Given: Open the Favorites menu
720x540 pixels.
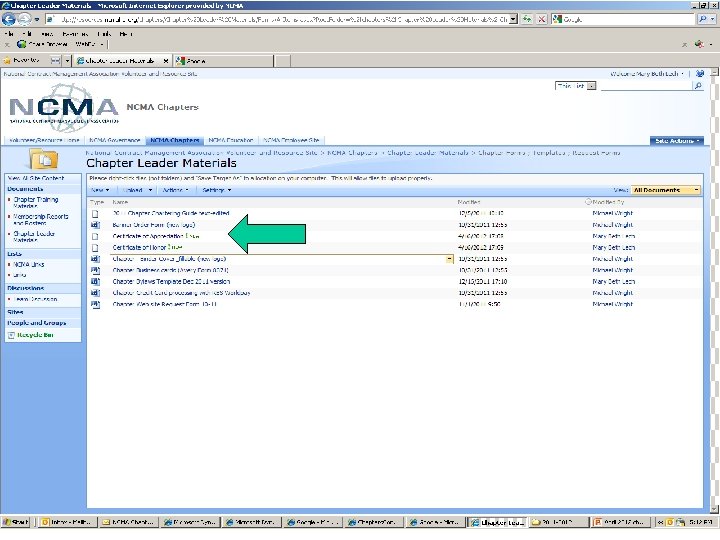Looking at the screenshot, I should [75, 34].
